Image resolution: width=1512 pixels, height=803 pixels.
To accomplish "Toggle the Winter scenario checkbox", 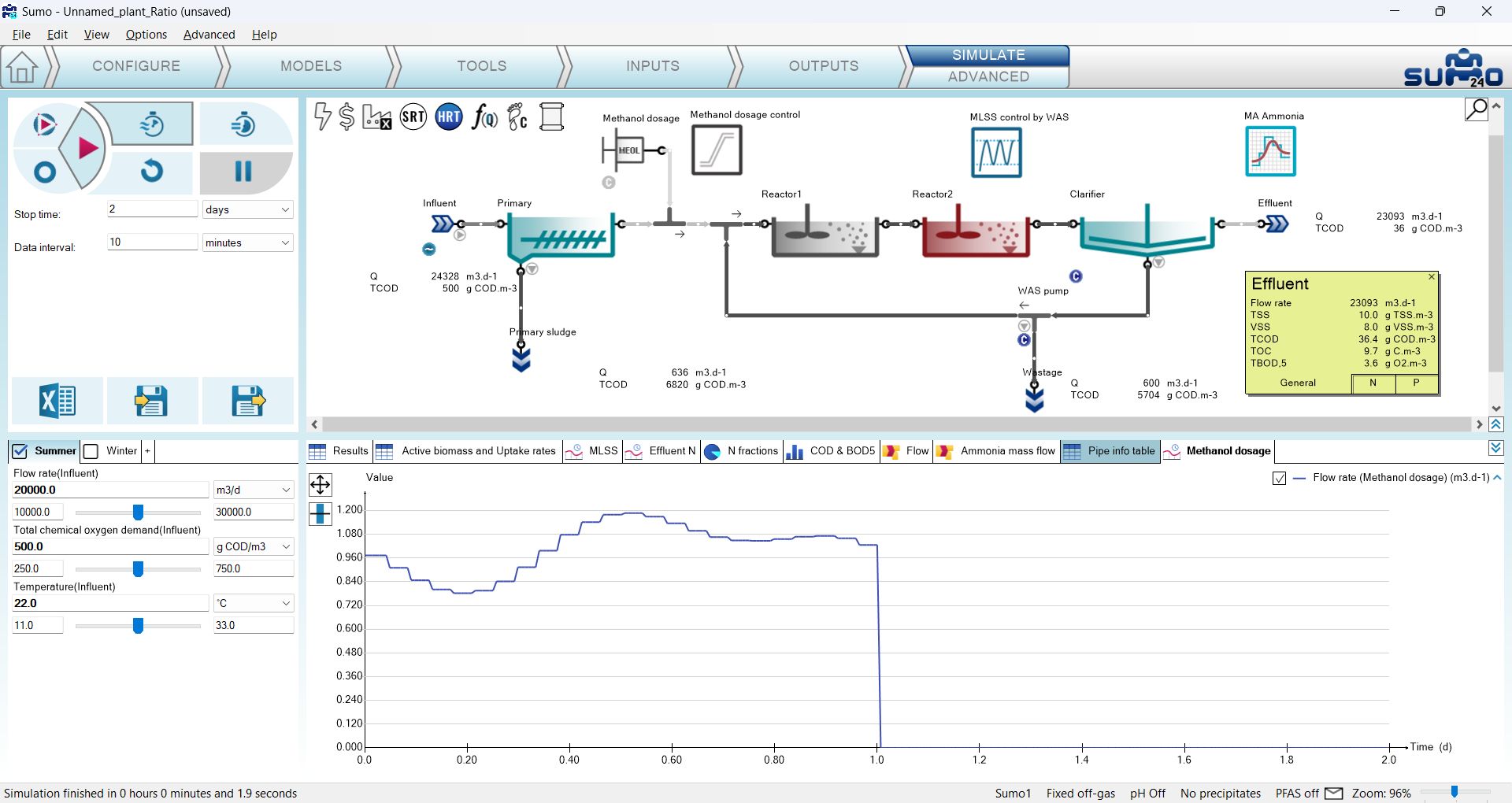I will coord(91,451).
